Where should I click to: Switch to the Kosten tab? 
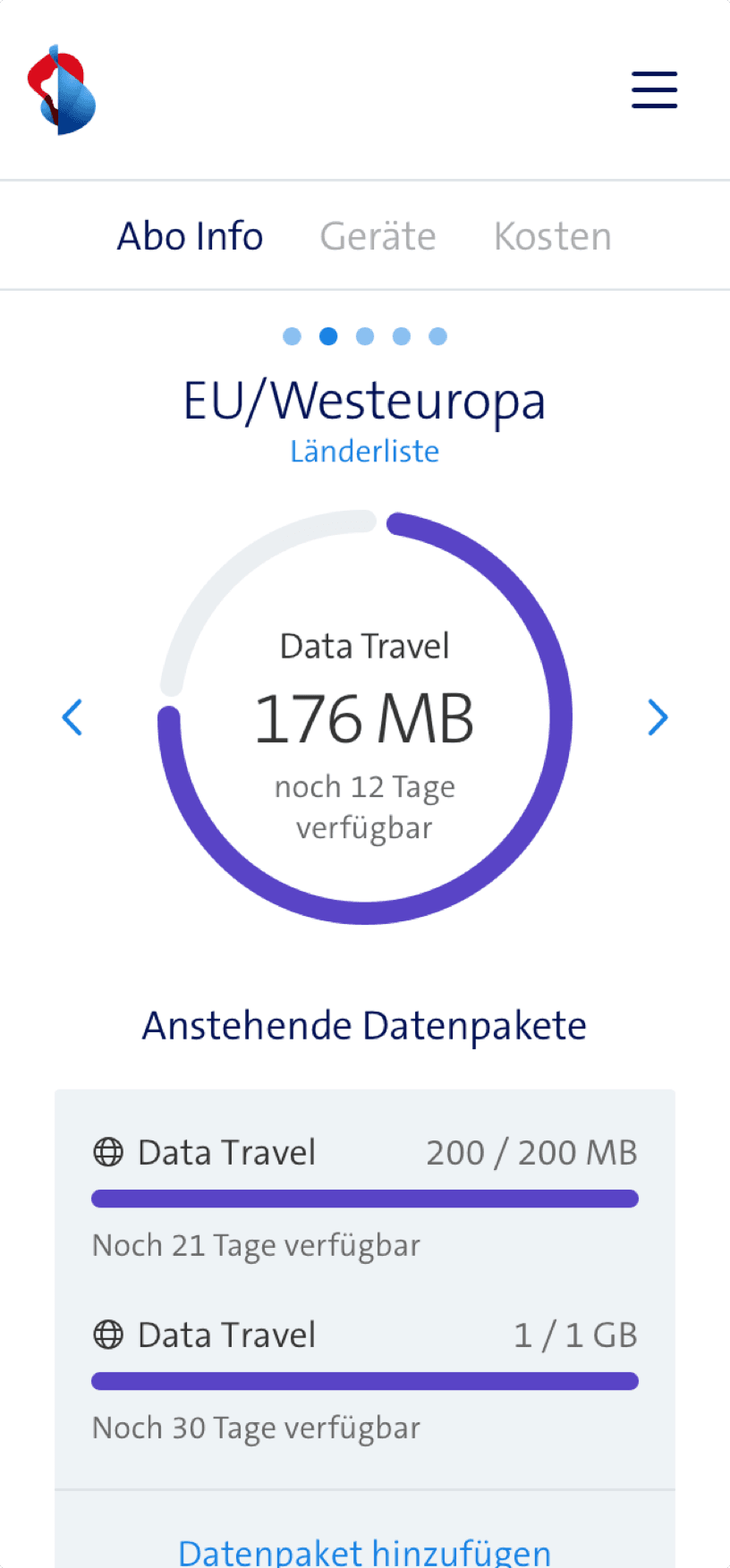click(552, 237)
